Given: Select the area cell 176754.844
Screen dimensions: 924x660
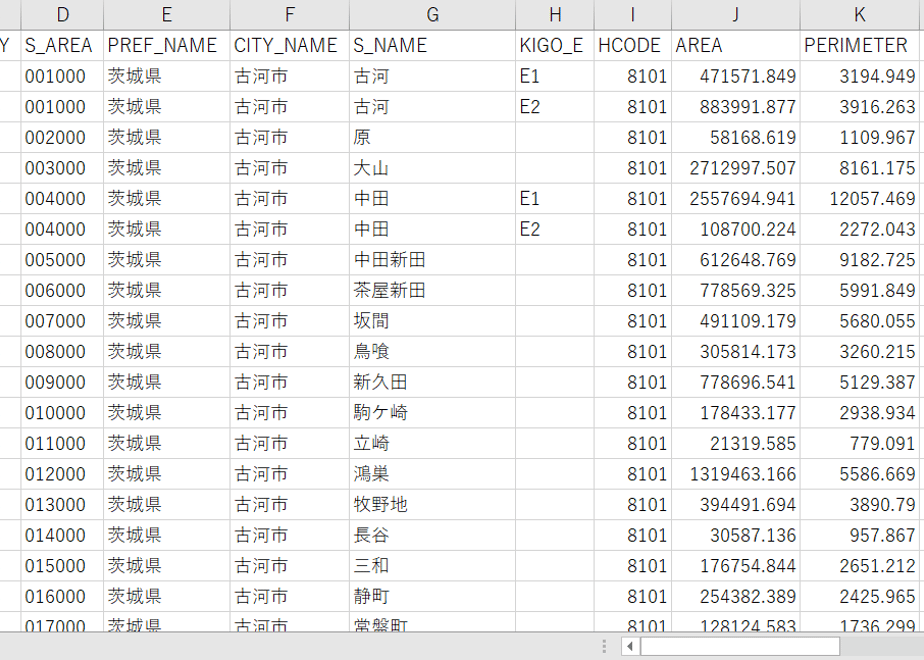Looking at the screenshot, I should tap(735, 566).
